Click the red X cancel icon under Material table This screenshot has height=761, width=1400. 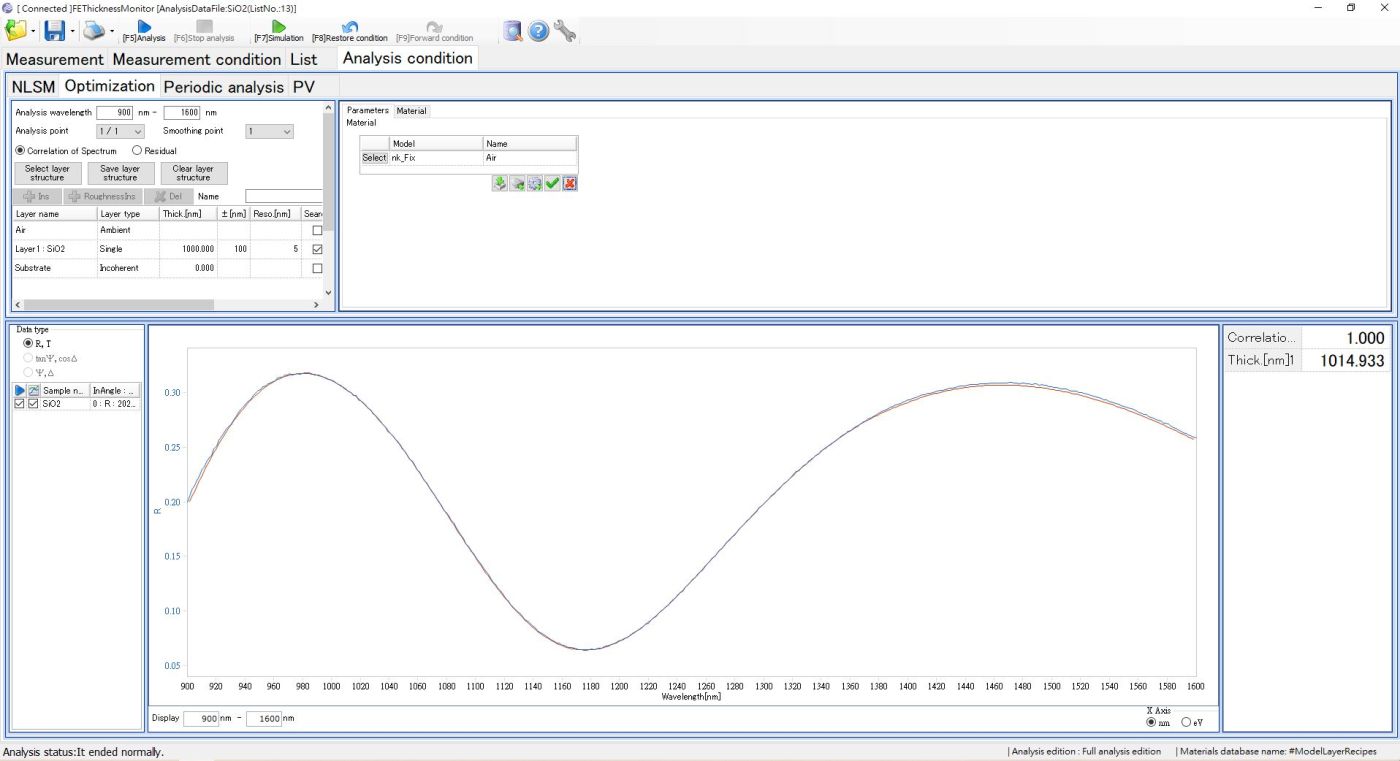[570, 183]
